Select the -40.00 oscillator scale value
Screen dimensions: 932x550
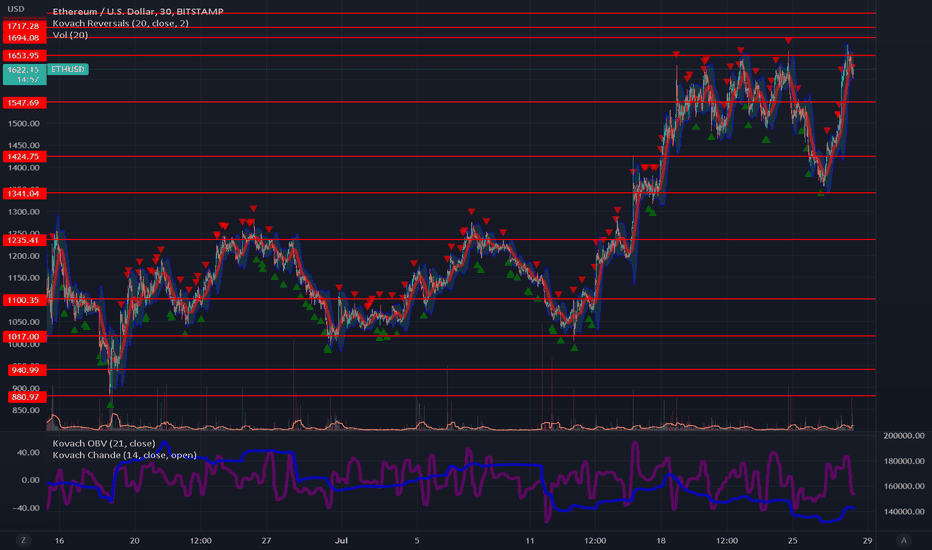[27, 508]
